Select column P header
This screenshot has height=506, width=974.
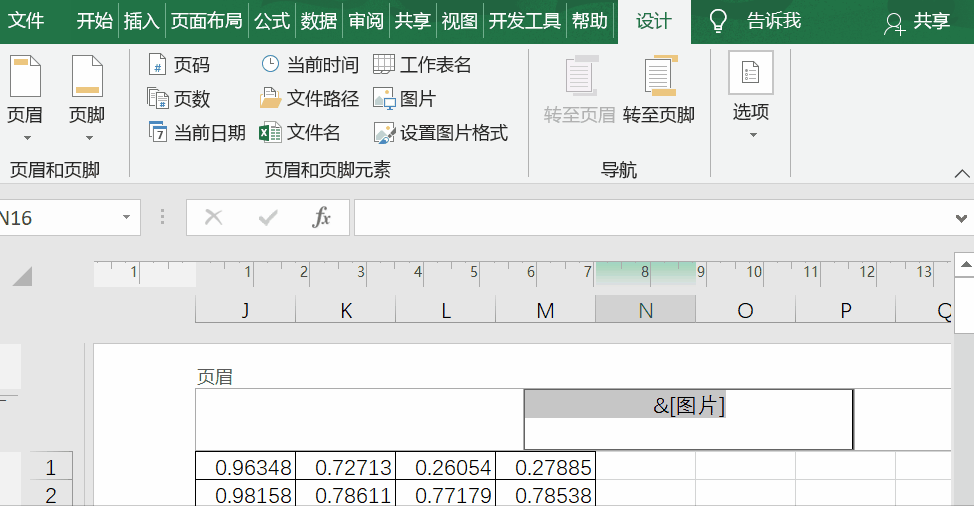point(845,310)
